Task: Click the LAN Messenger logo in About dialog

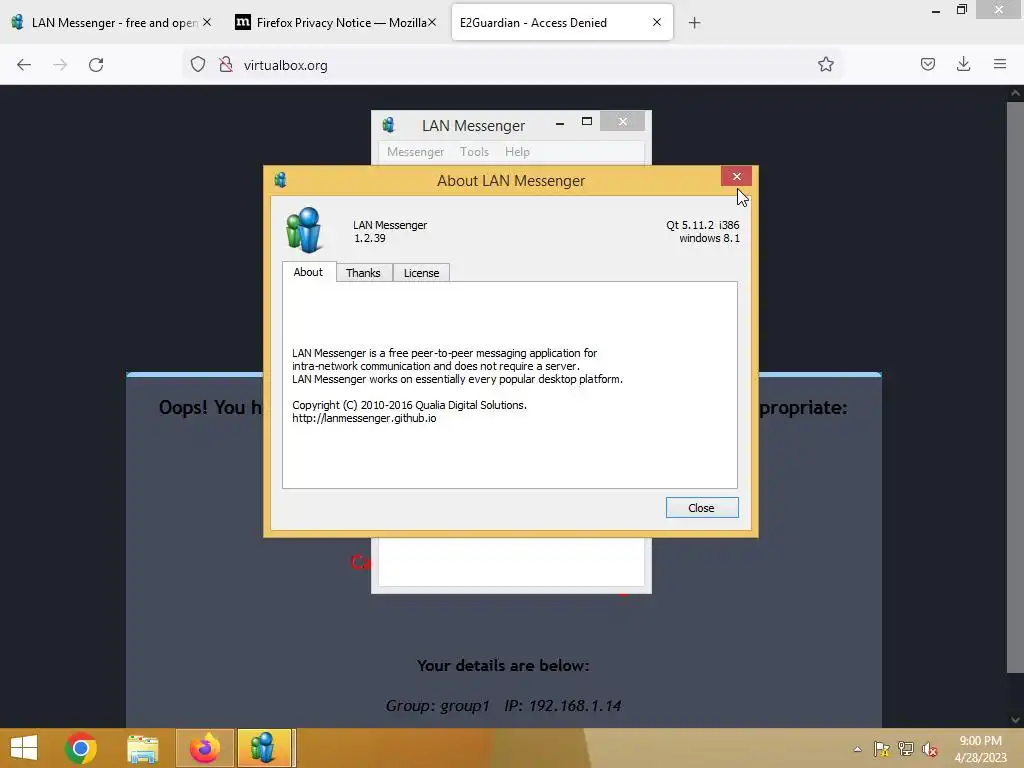Action: pyautogui.click(x=304, y=231)
